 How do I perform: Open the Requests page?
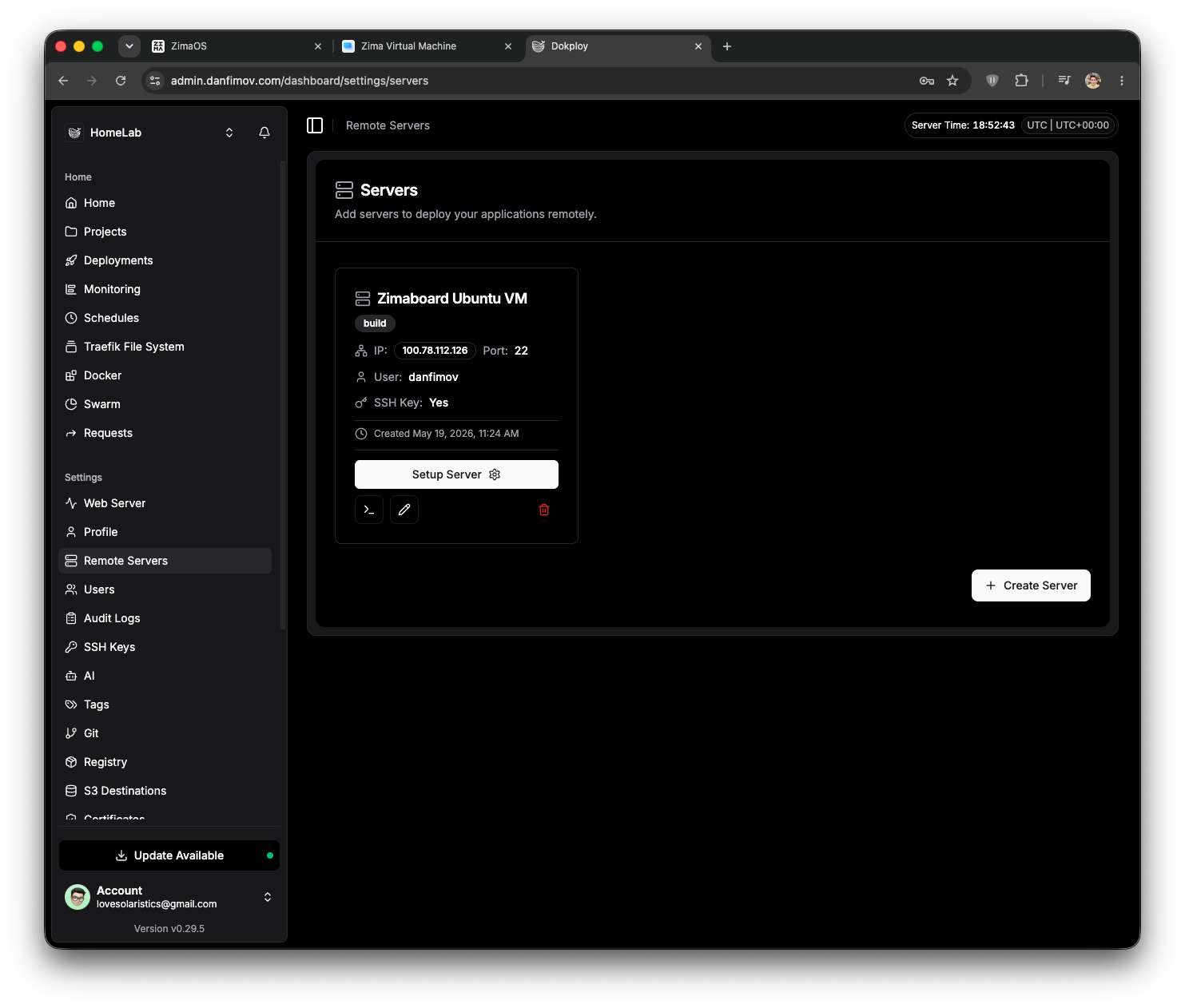click(x=165, y=433)
